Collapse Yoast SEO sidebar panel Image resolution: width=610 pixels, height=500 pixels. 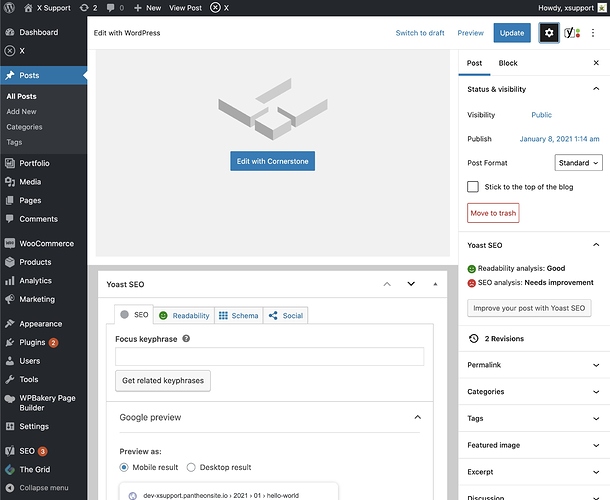coord(534,245)
